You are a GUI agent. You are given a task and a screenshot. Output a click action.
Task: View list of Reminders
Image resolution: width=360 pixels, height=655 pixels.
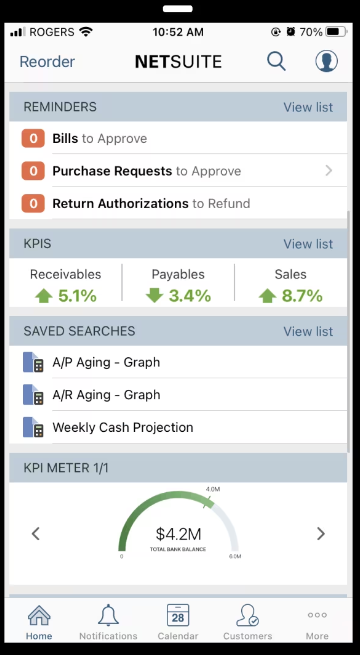[308, 107]
